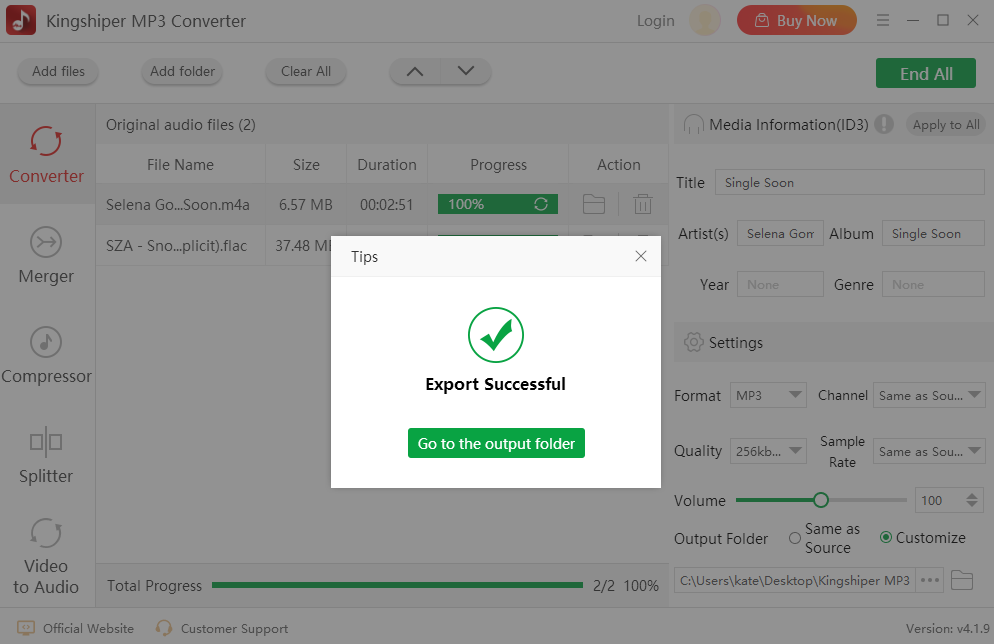This screenshot has height=644, width=994.
Task: Click the Volume slider handle
Action: [820, 500]
